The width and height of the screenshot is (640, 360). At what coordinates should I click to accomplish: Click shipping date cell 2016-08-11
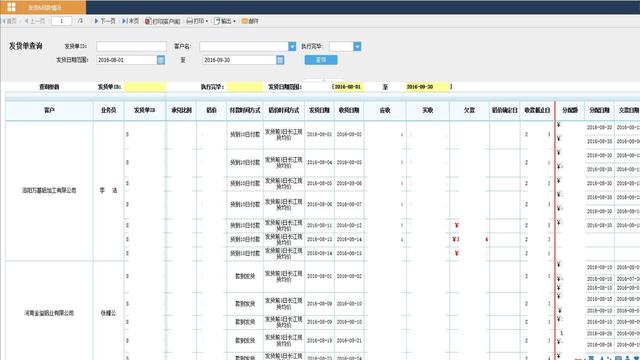pos(319,225)
